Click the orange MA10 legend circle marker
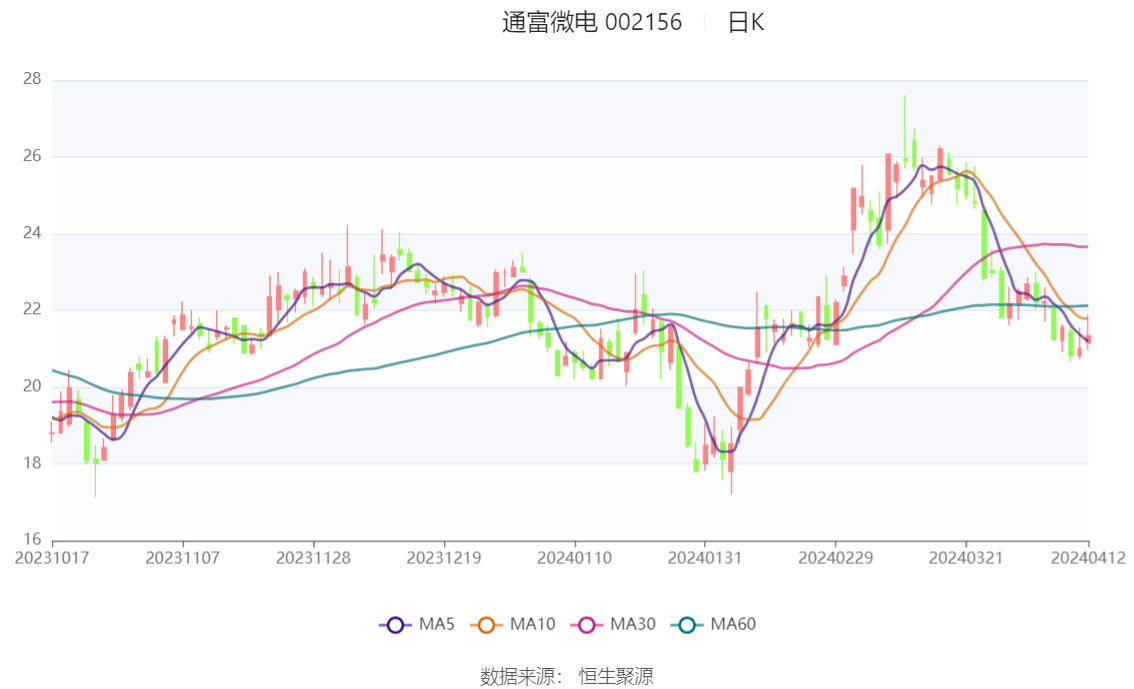The height and width of the screenshot is (689, 1134). (486, 625)
